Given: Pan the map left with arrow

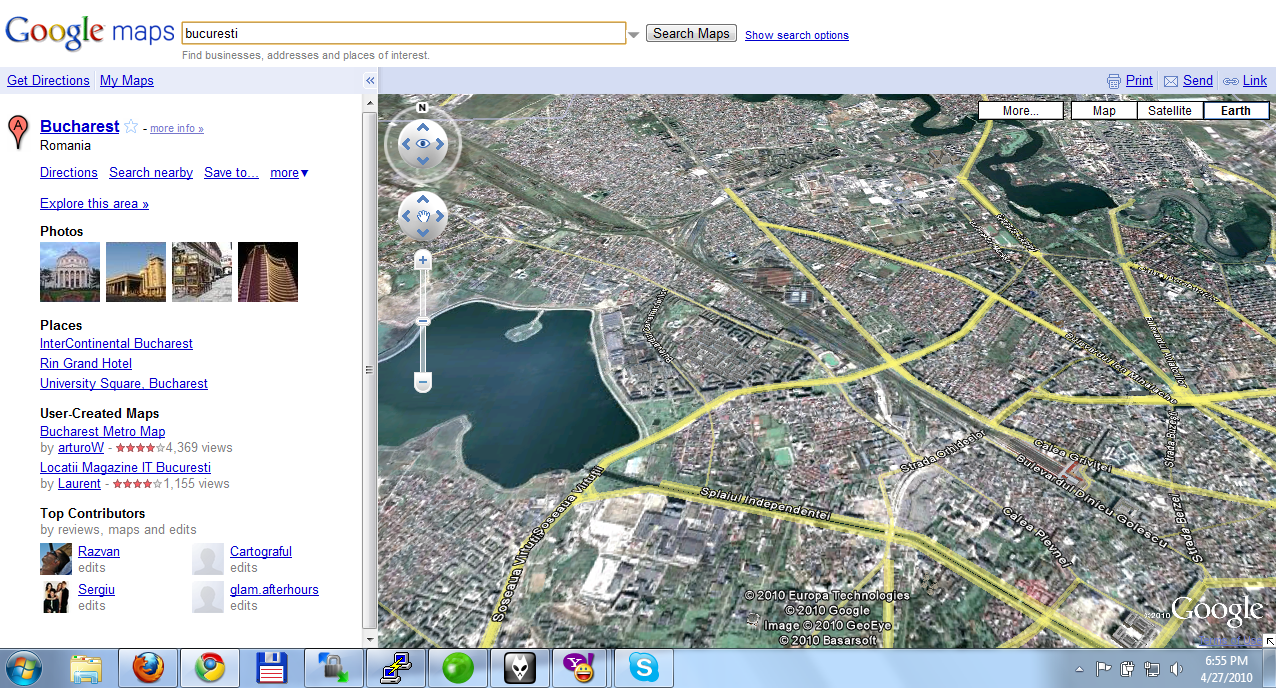Looking at the screenshot, I should point(406,215).
